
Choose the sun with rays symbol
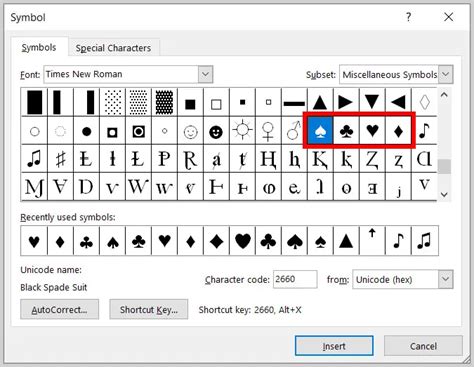[242, 130]
